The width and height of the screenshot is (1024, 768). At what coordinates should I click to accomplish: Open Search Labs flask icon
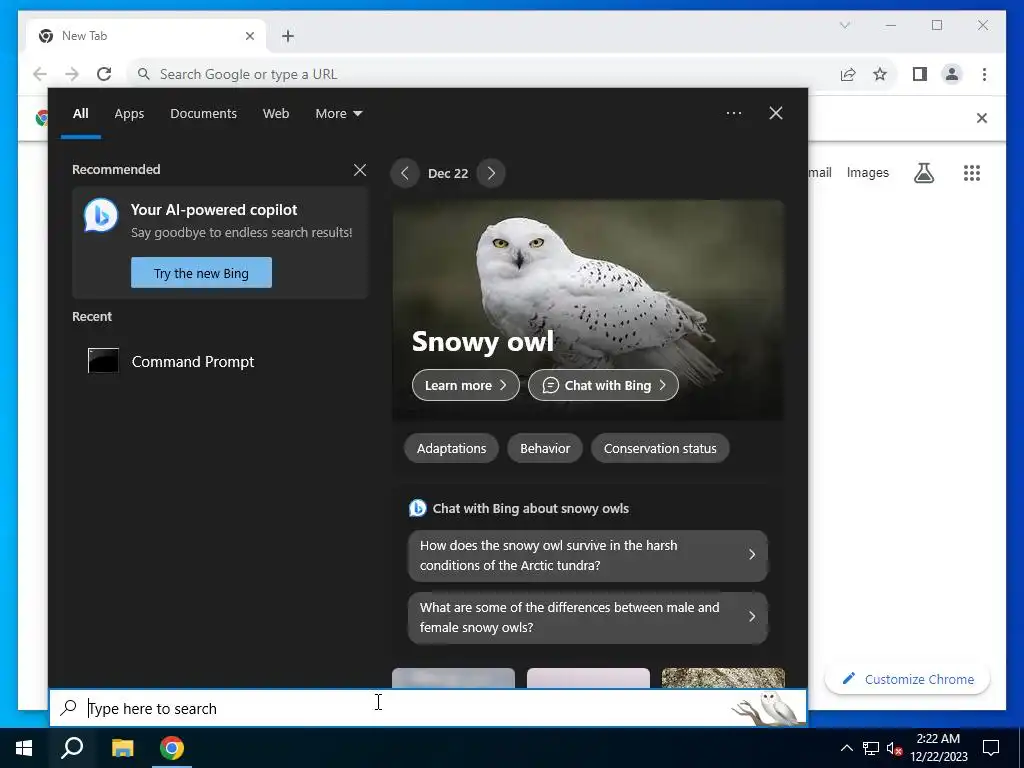click(x=923, y=173)
